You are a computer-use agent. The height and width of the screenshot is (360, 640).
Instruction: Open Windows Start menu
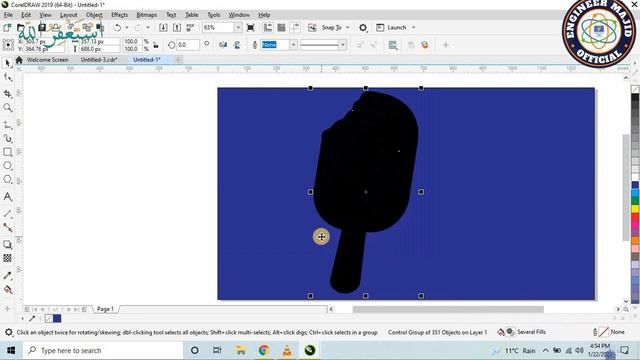(x=11, y=350)
